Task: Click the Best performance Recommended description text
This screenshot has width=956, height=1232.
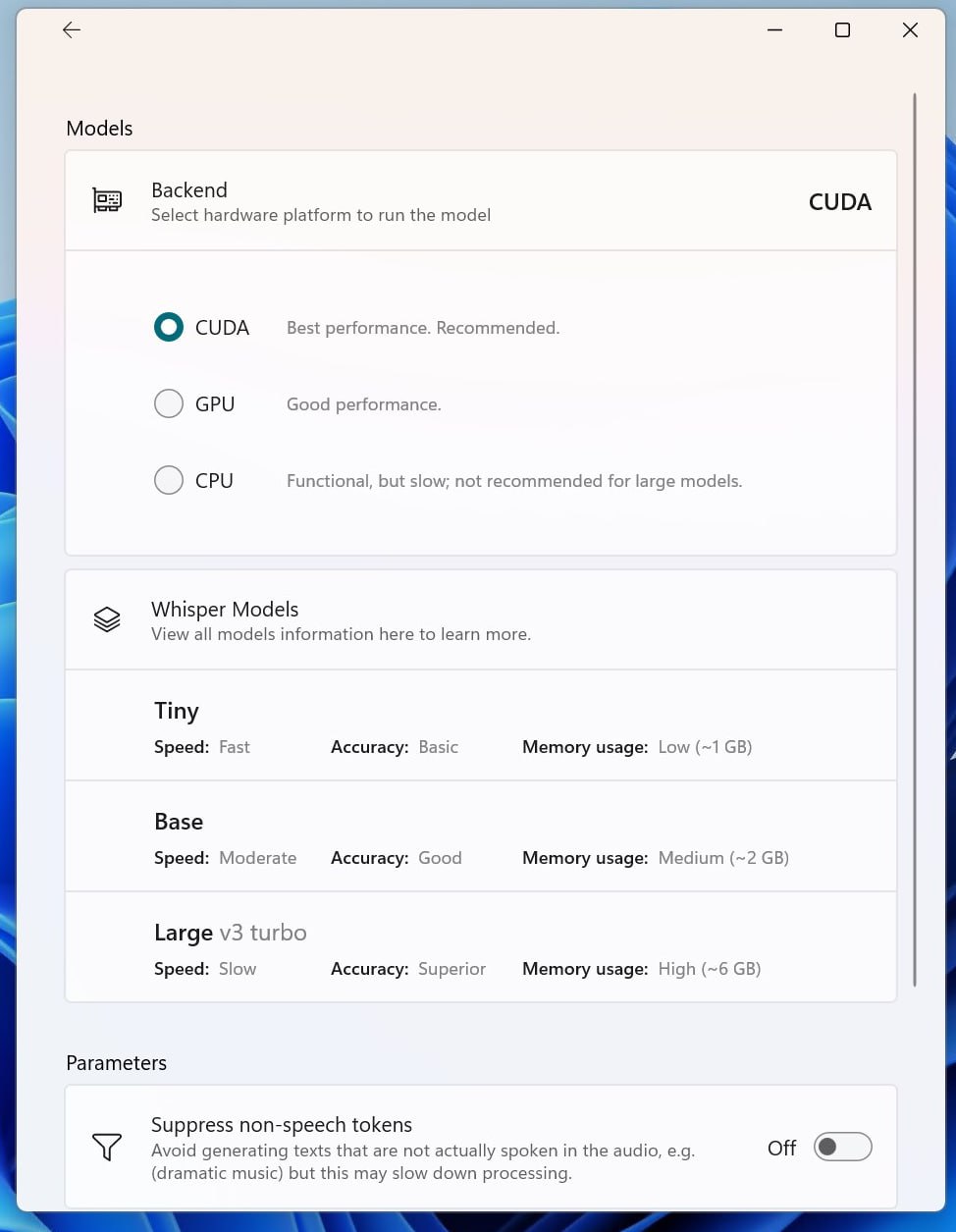Action: (x=423, y=327)
